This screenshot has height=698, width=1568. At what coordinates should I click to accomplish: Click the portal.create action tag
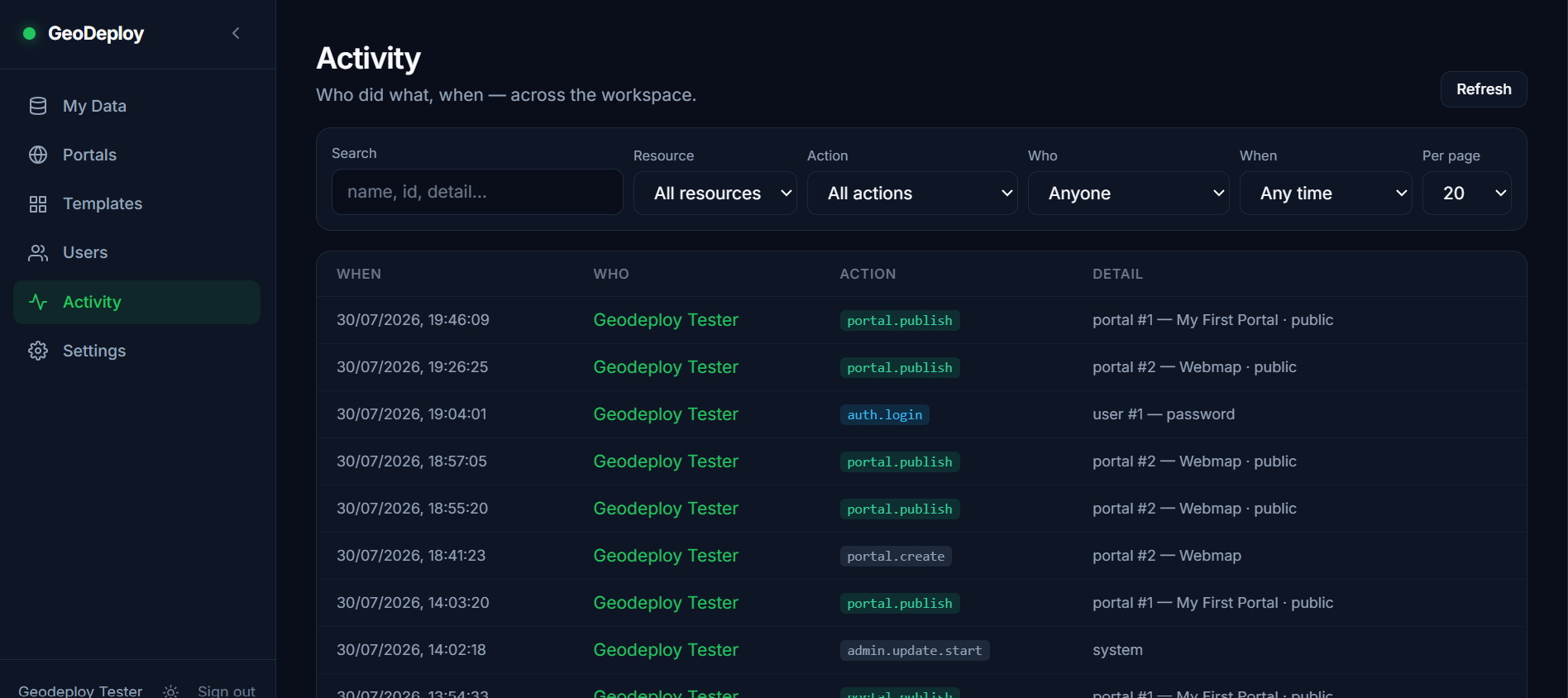[896, 556]
